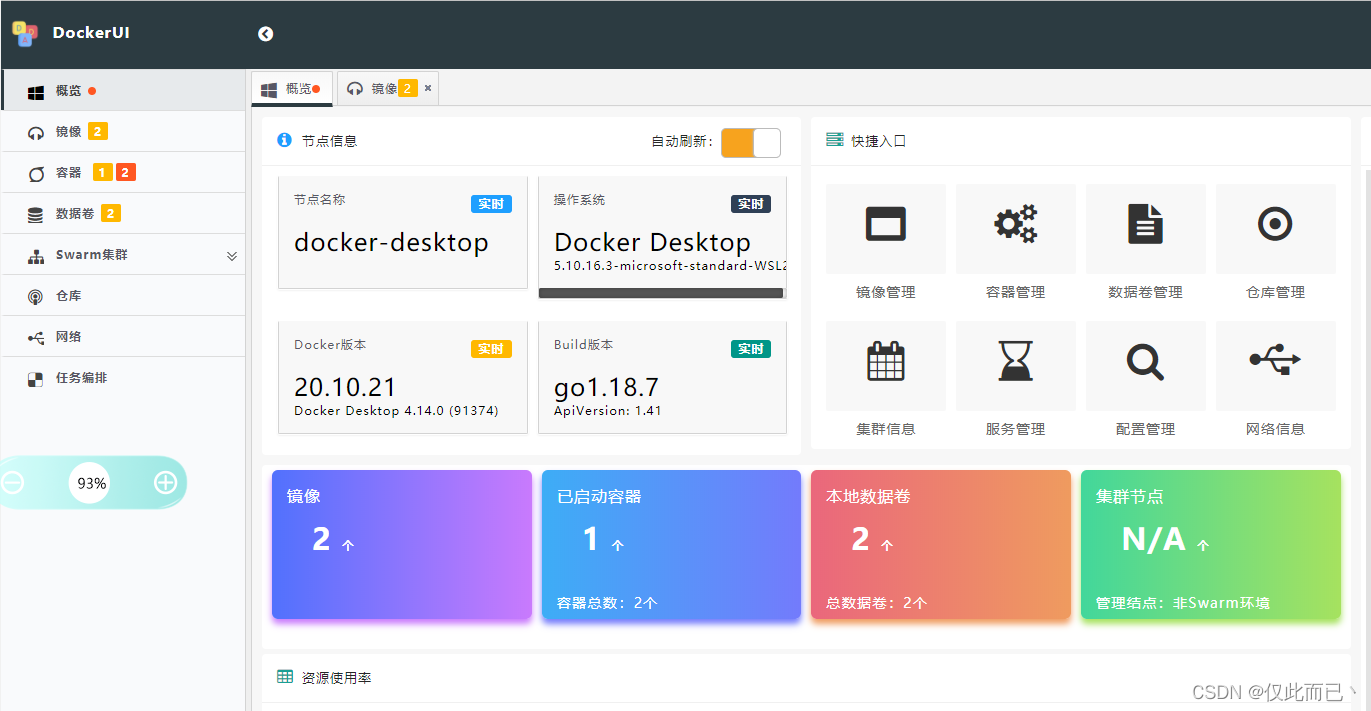
Task: Expand the Swarm集群 sidebar menu chevron
Action: click(232, 256)
